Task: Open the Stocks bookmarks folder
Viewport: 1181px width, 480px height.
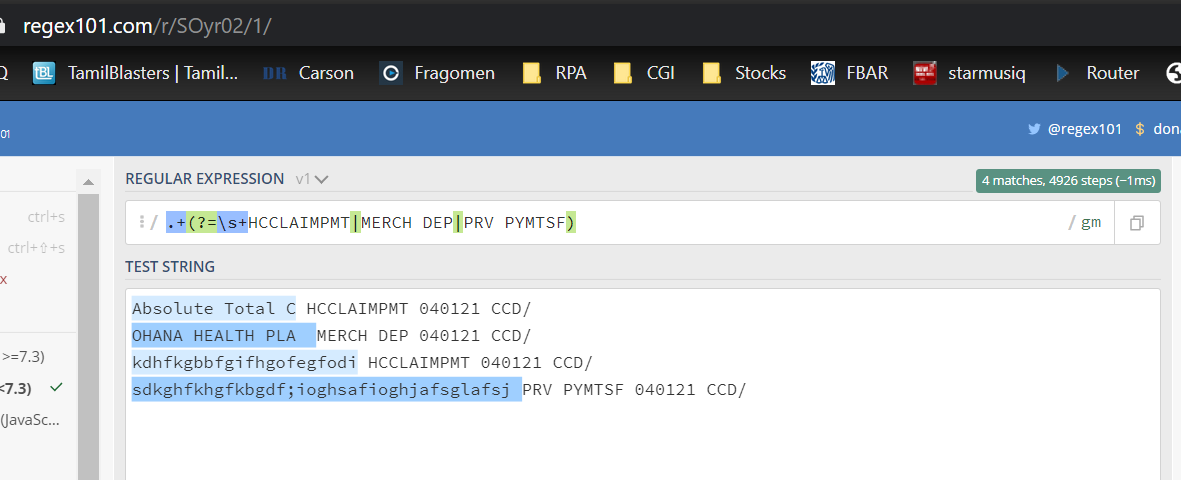Action: (x=745, y=73)
